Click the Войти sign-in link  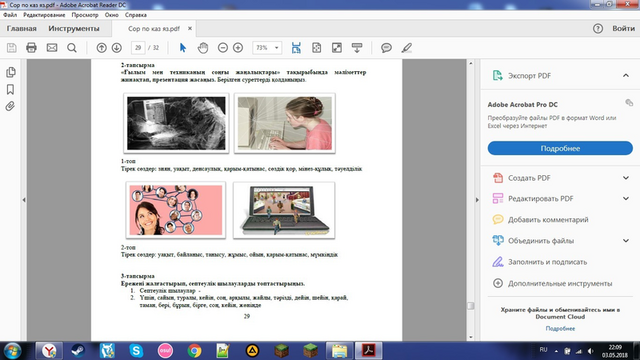coord(623,29)
